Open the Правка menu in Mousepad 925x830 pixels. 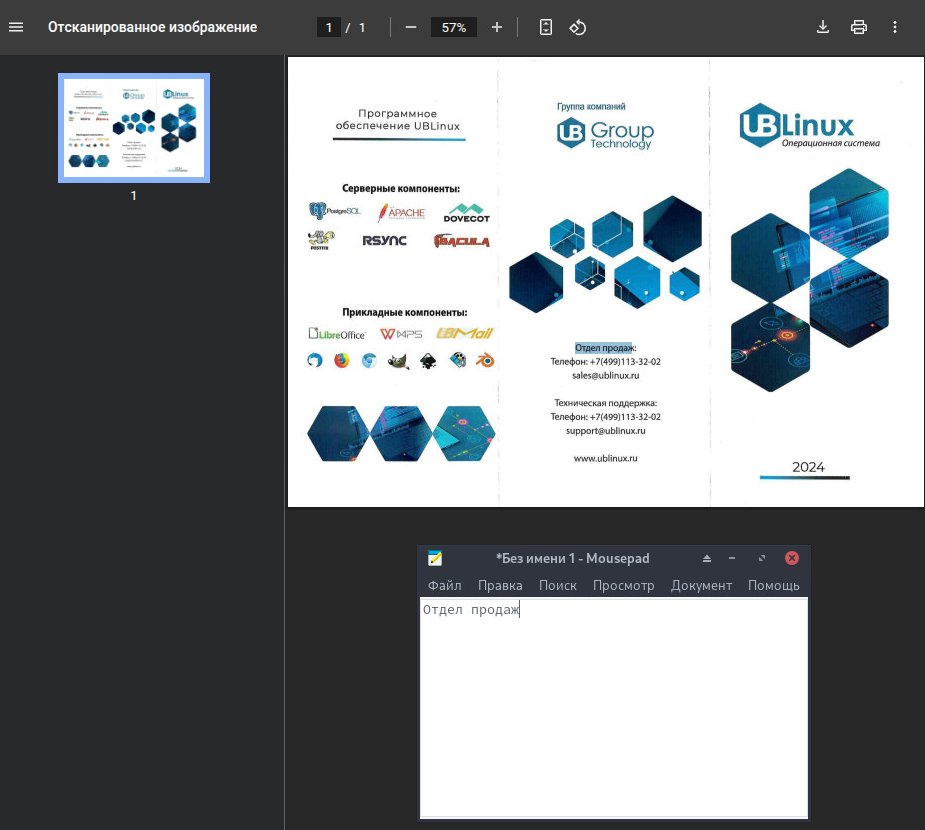[x=500, y=585]
